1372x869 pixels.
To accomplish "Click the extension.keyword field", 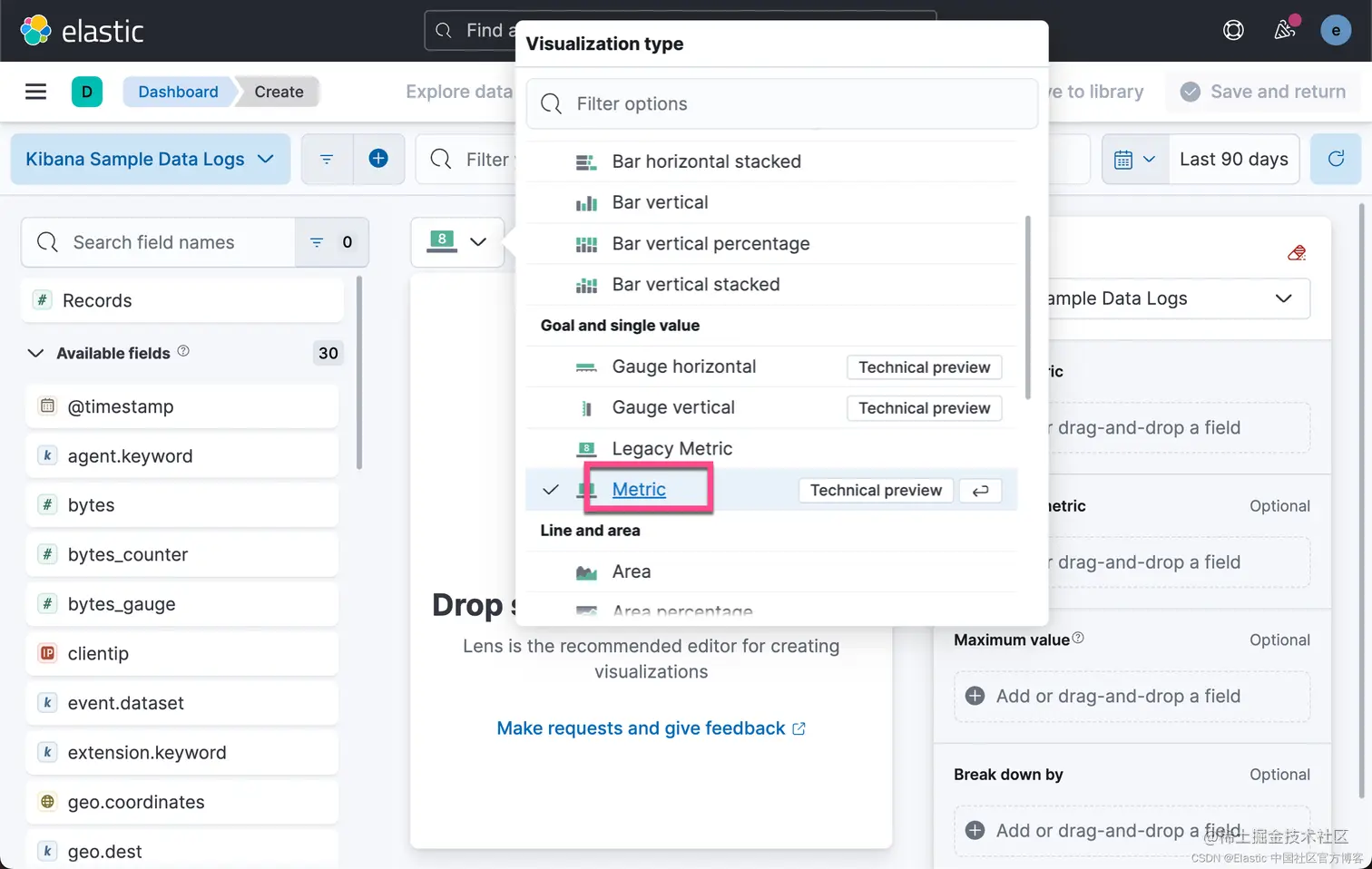I will (x=182, y=752).
